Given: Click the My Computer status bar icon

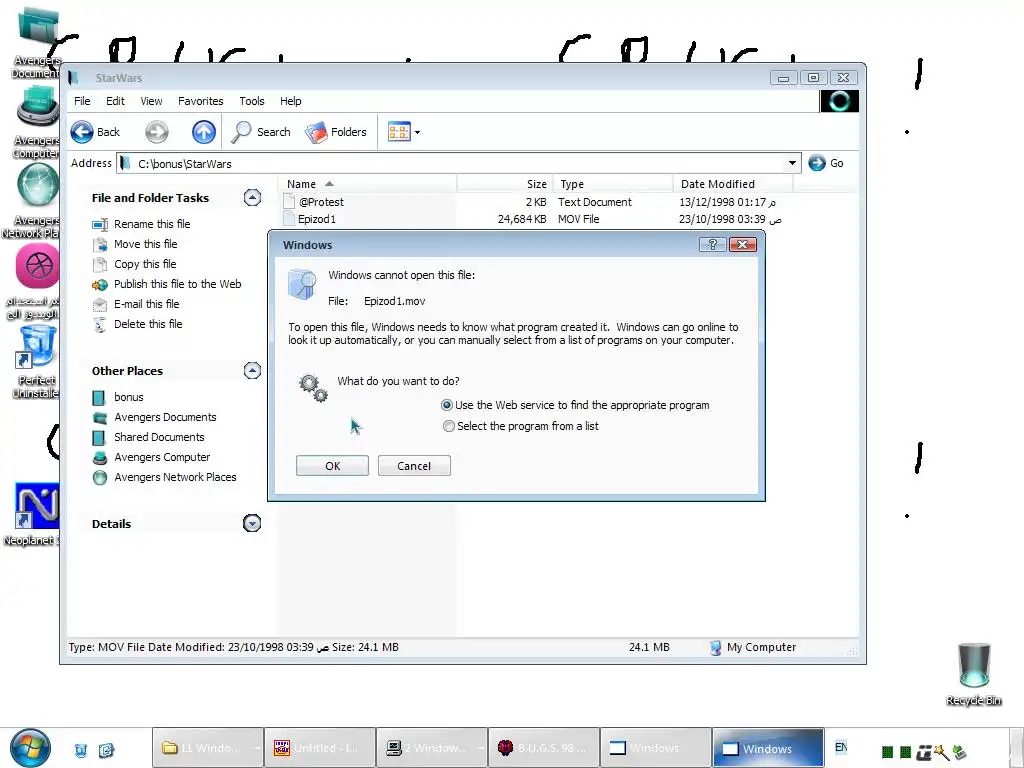Looking at the screenshot, I should pos(716,647).
